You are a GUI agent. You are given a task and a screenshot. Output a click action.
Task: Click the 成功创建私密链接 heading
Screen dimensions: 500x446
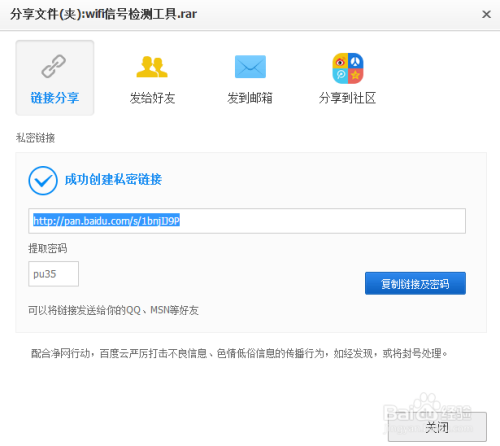click(x=113, y=180)
